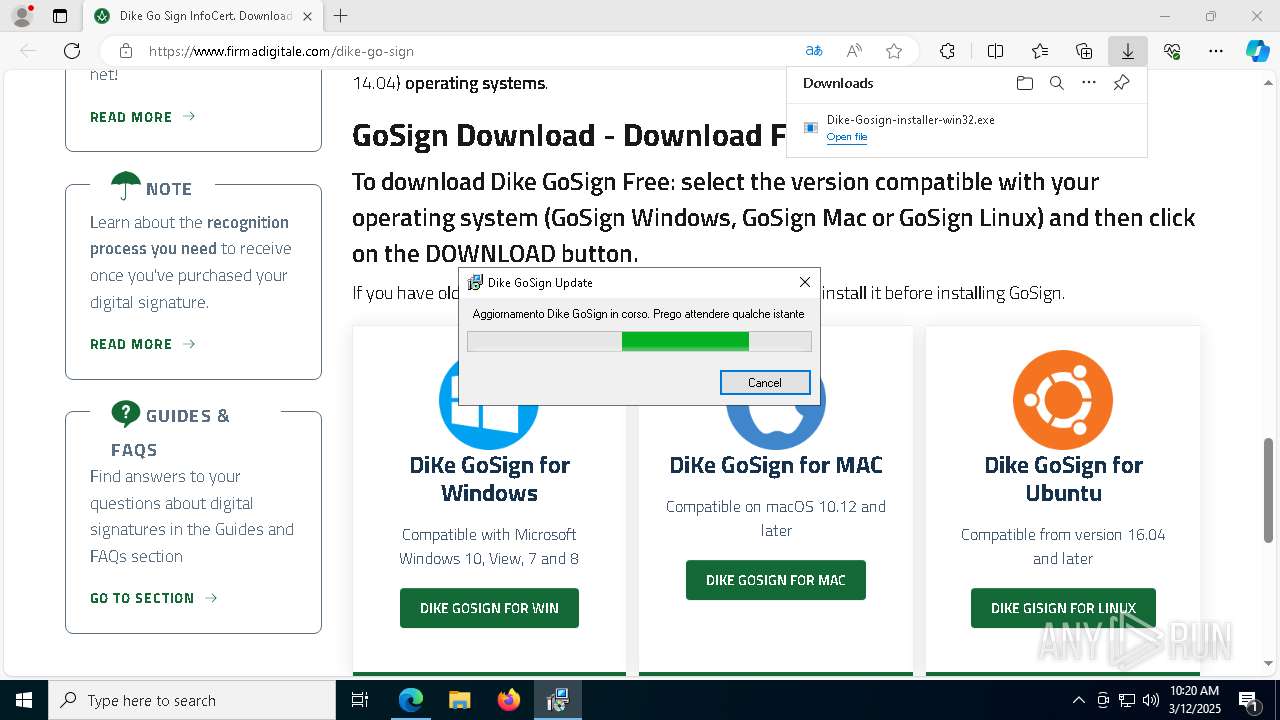Open Firefox from the taskbar
This screenshot has height=720, width=1280.
coord(508,700)
